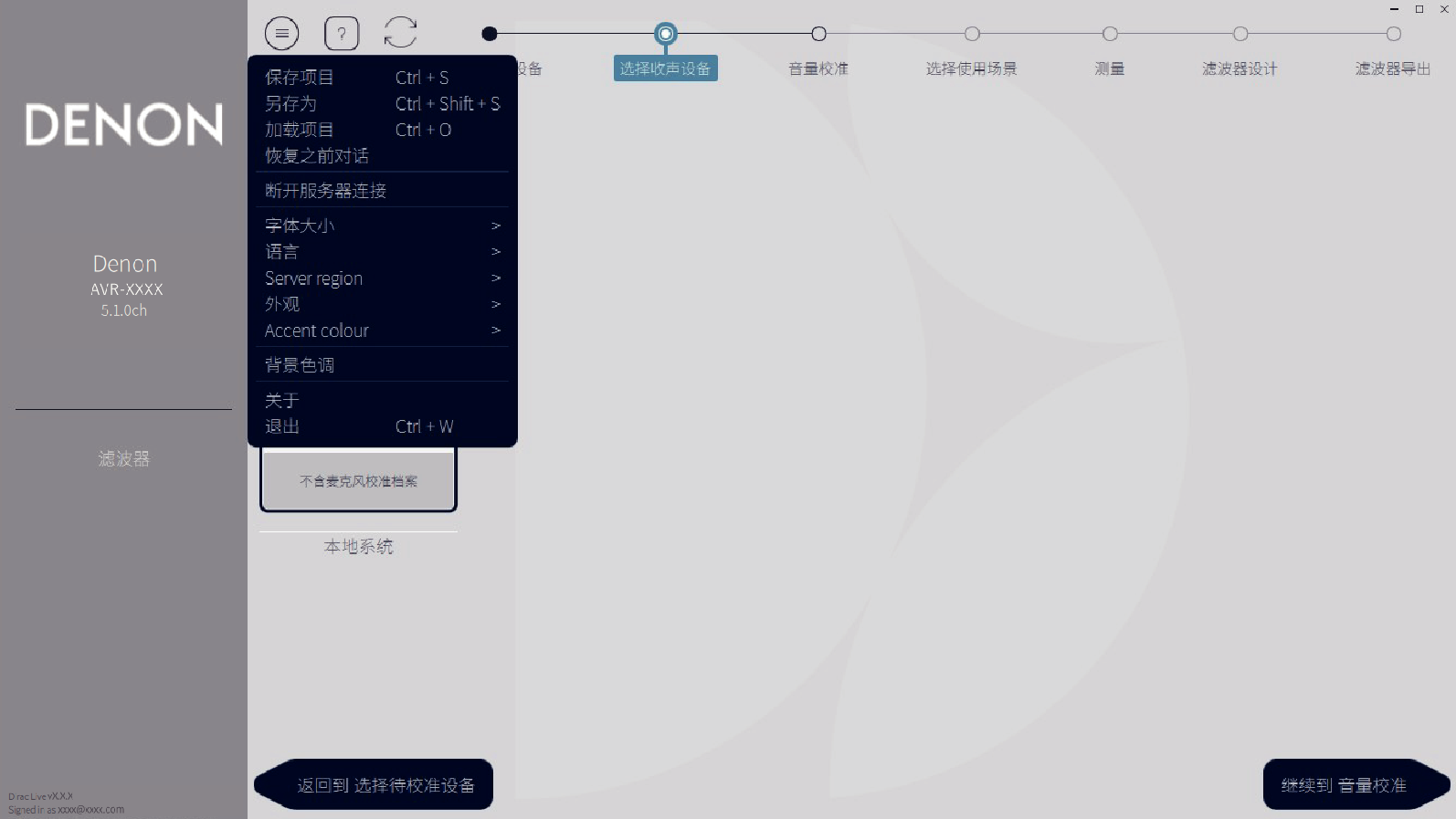Toggle the 背景色调 menu option
Image resolution: width=1456 pixels, height=819 pixels.
[300, 365]
